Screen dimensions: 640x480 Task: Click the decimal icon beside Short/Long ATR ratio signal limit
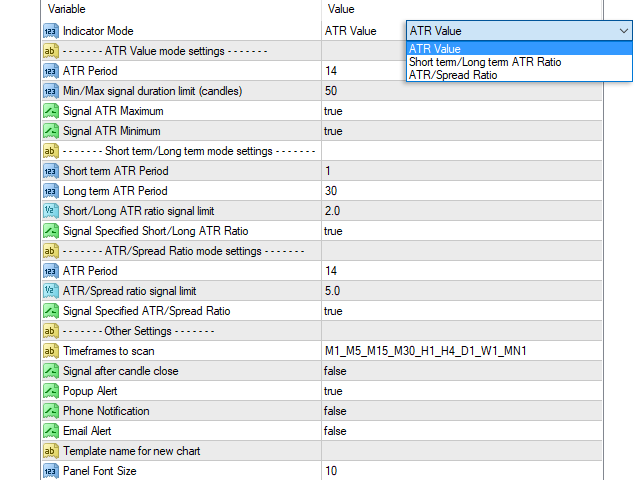pyautogui.click(x=51, y=211)
